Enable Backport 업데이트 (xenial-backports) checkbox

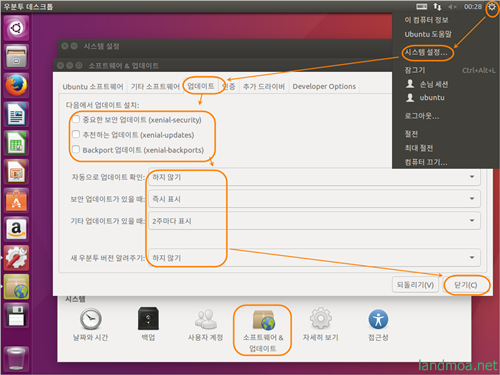(76, 149)
